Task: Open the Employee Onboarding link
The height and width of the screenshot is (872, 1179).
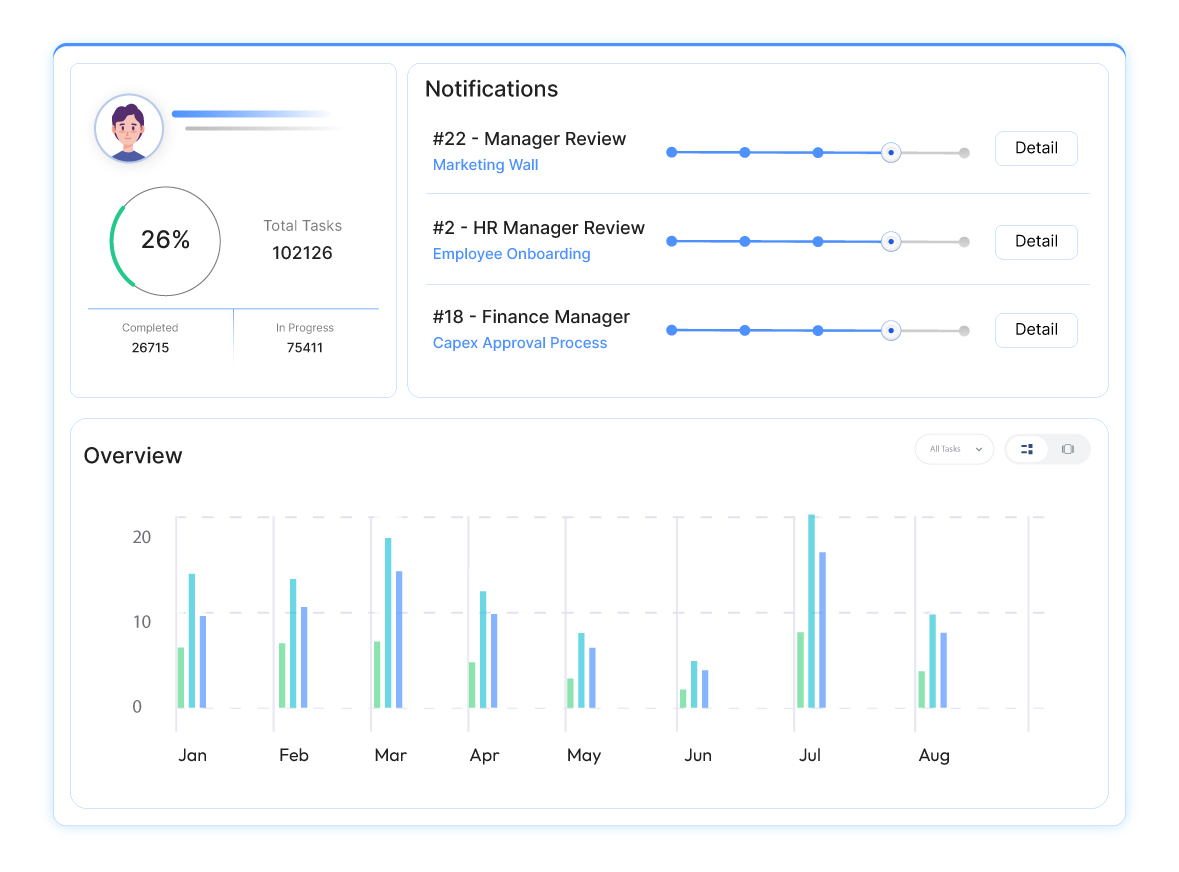Action: pyautogui.click(x=511, y=254)
